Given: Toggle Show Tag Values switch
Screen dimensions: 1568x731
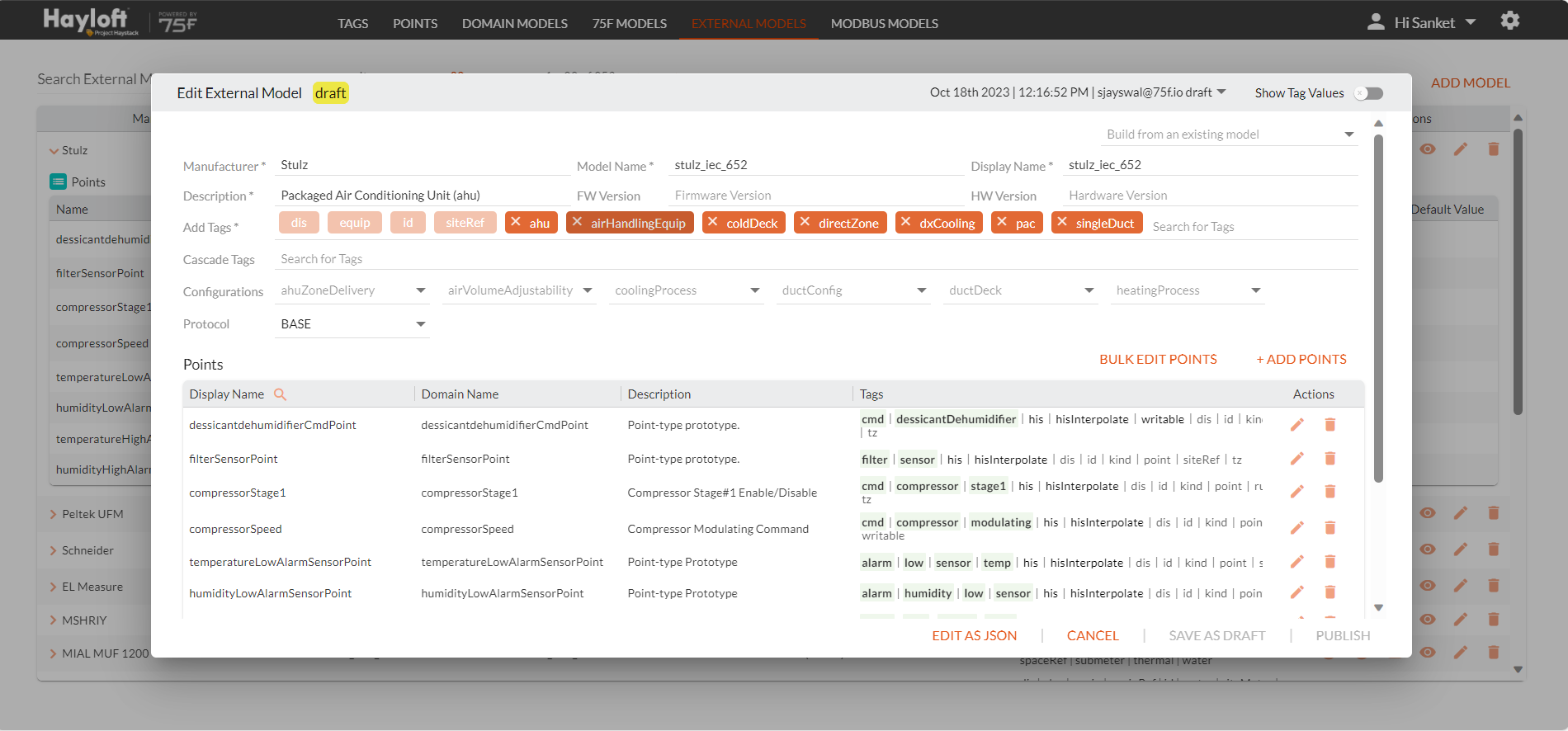Looking at the screenshot, I should coord(1369,93).
